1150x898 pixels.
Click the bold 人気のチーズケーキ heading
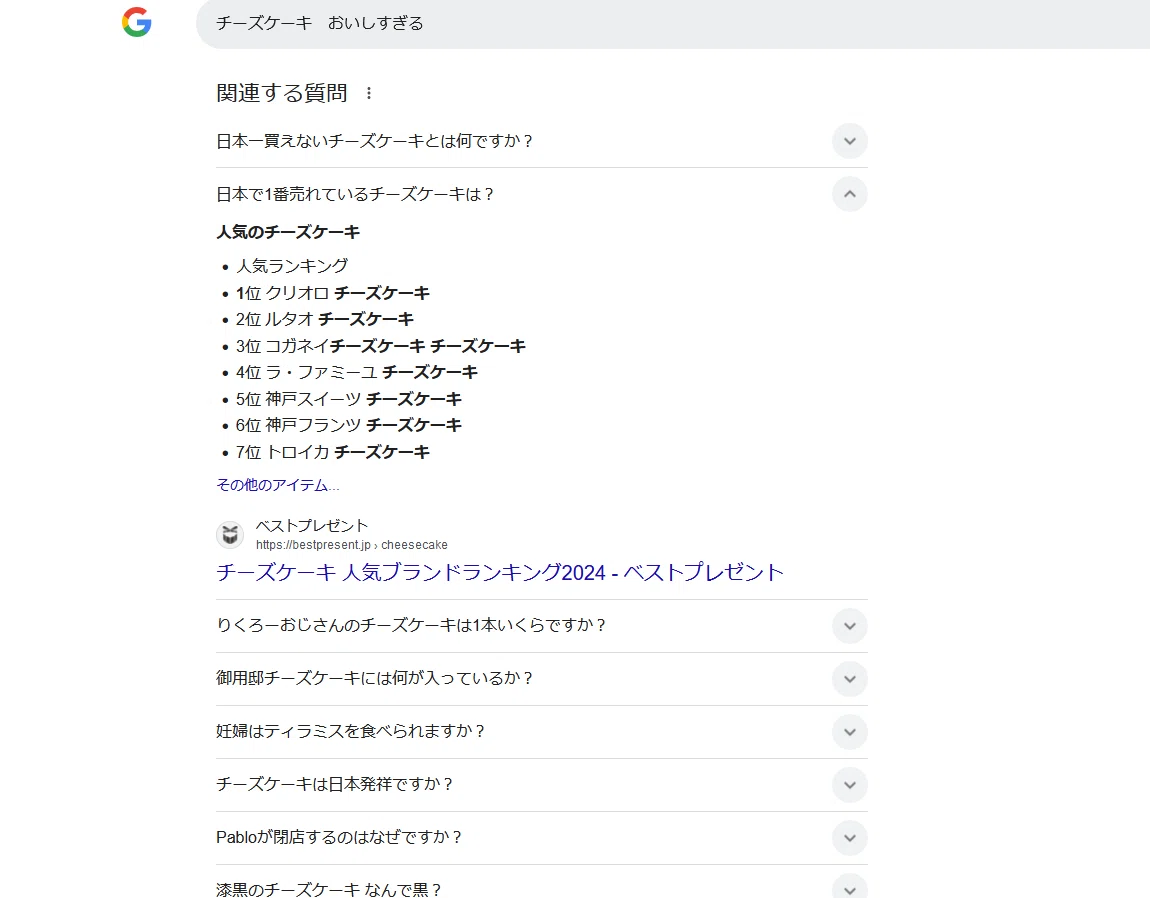point(288,232)
